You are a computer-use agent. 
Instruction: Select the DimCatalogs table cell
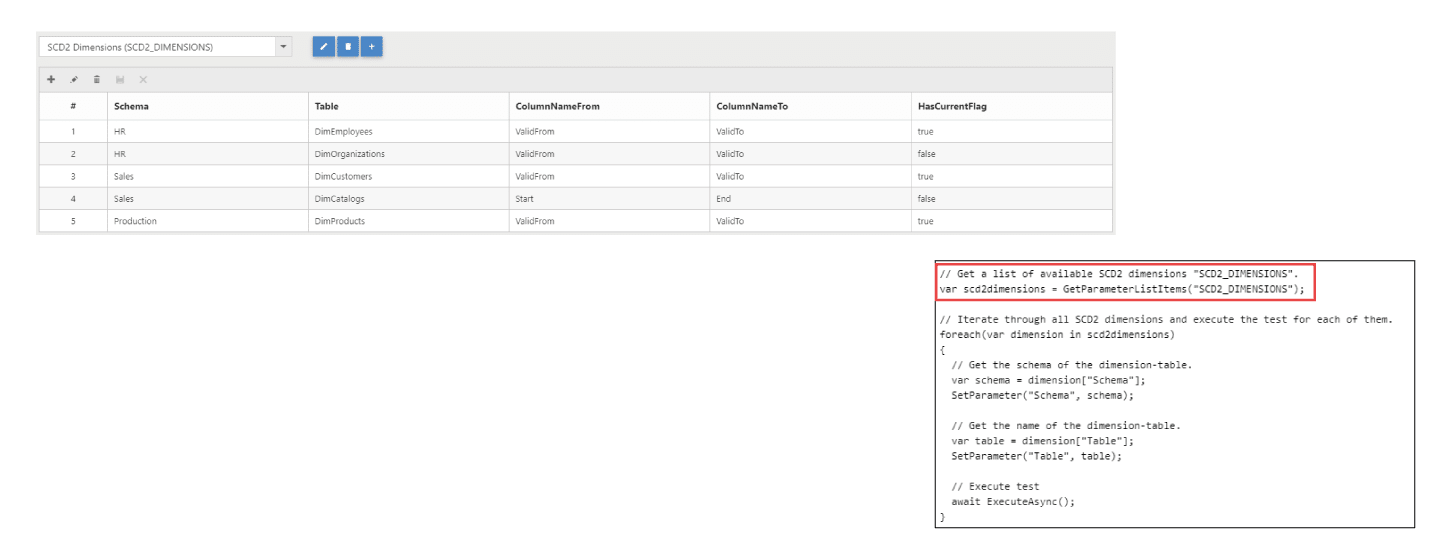coord(408,199)
